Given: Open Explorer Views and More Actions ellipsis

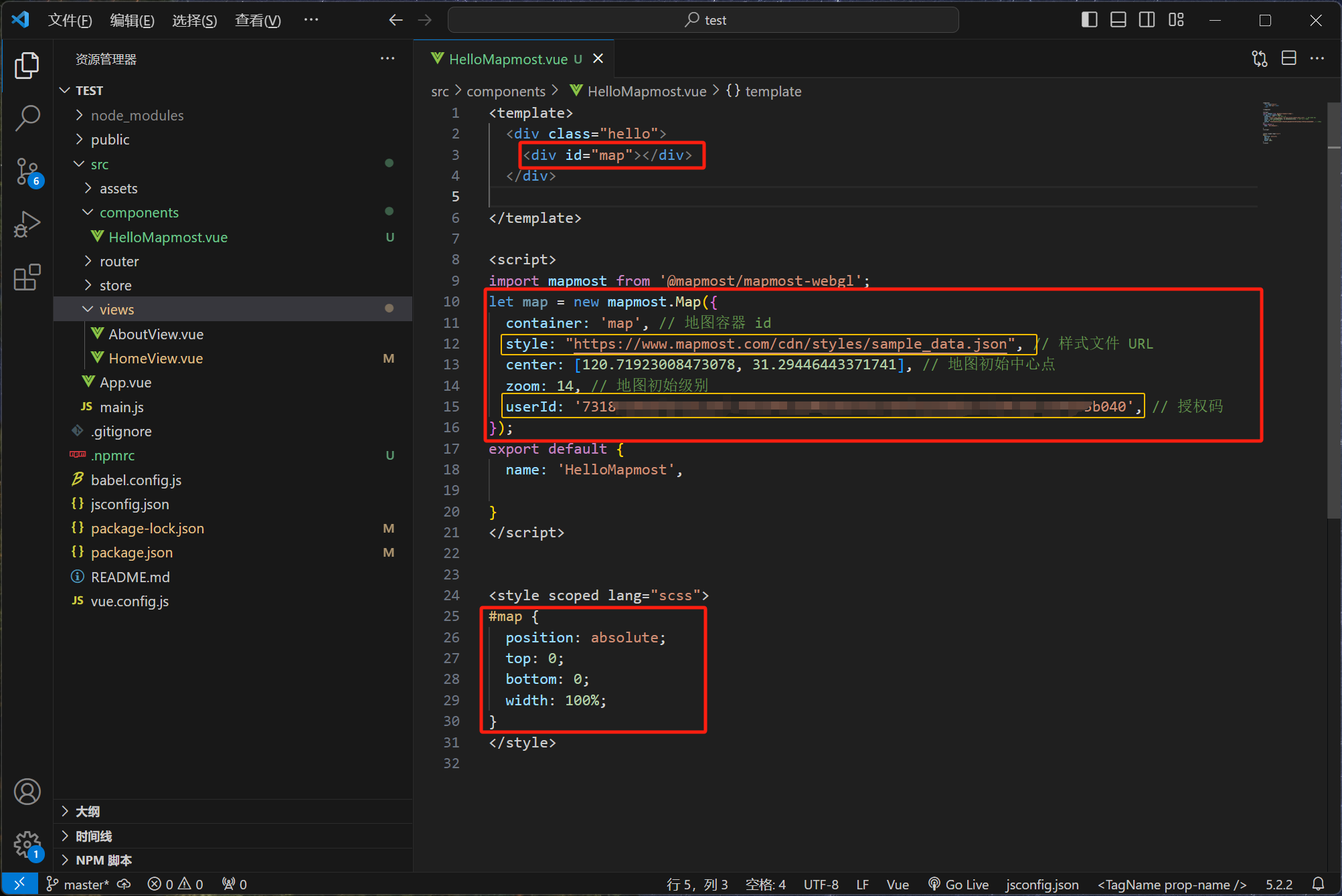Looking at the screenshot, I should 388,59.
